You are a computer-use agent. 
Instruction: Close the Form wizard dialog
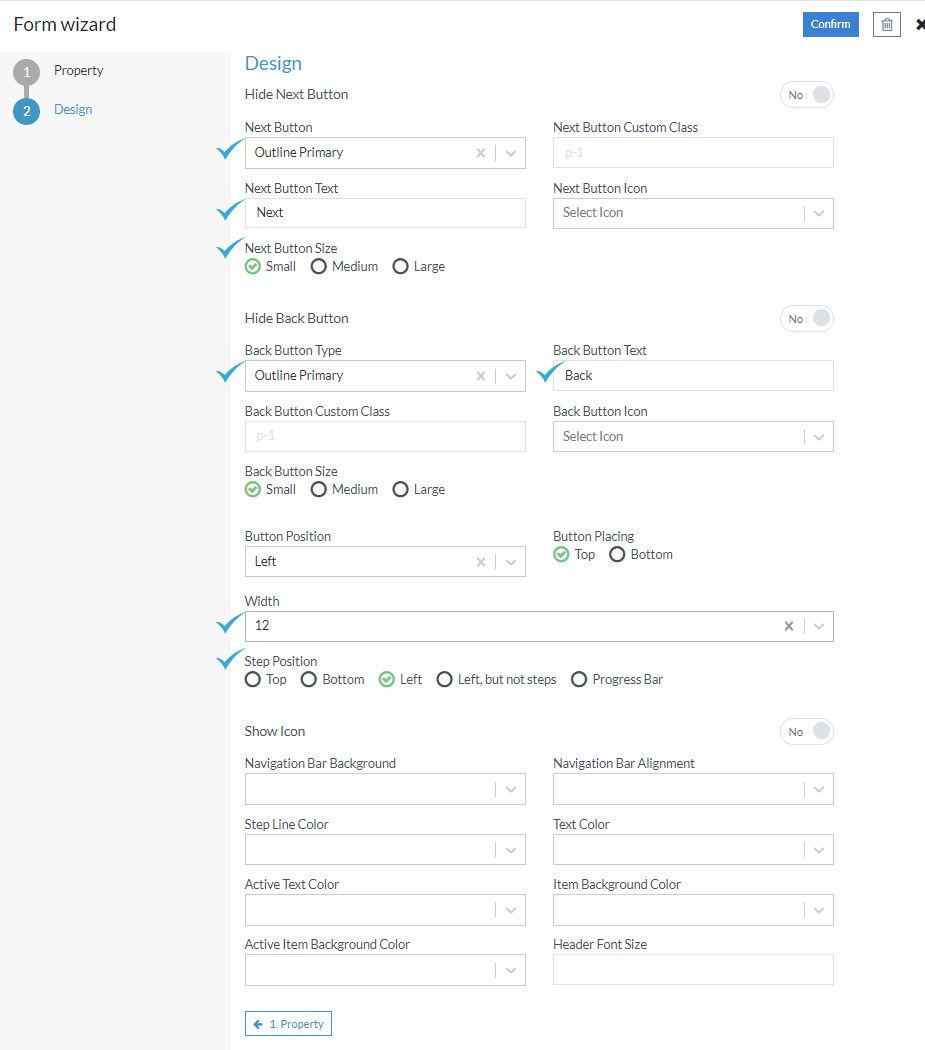[919, 24]
